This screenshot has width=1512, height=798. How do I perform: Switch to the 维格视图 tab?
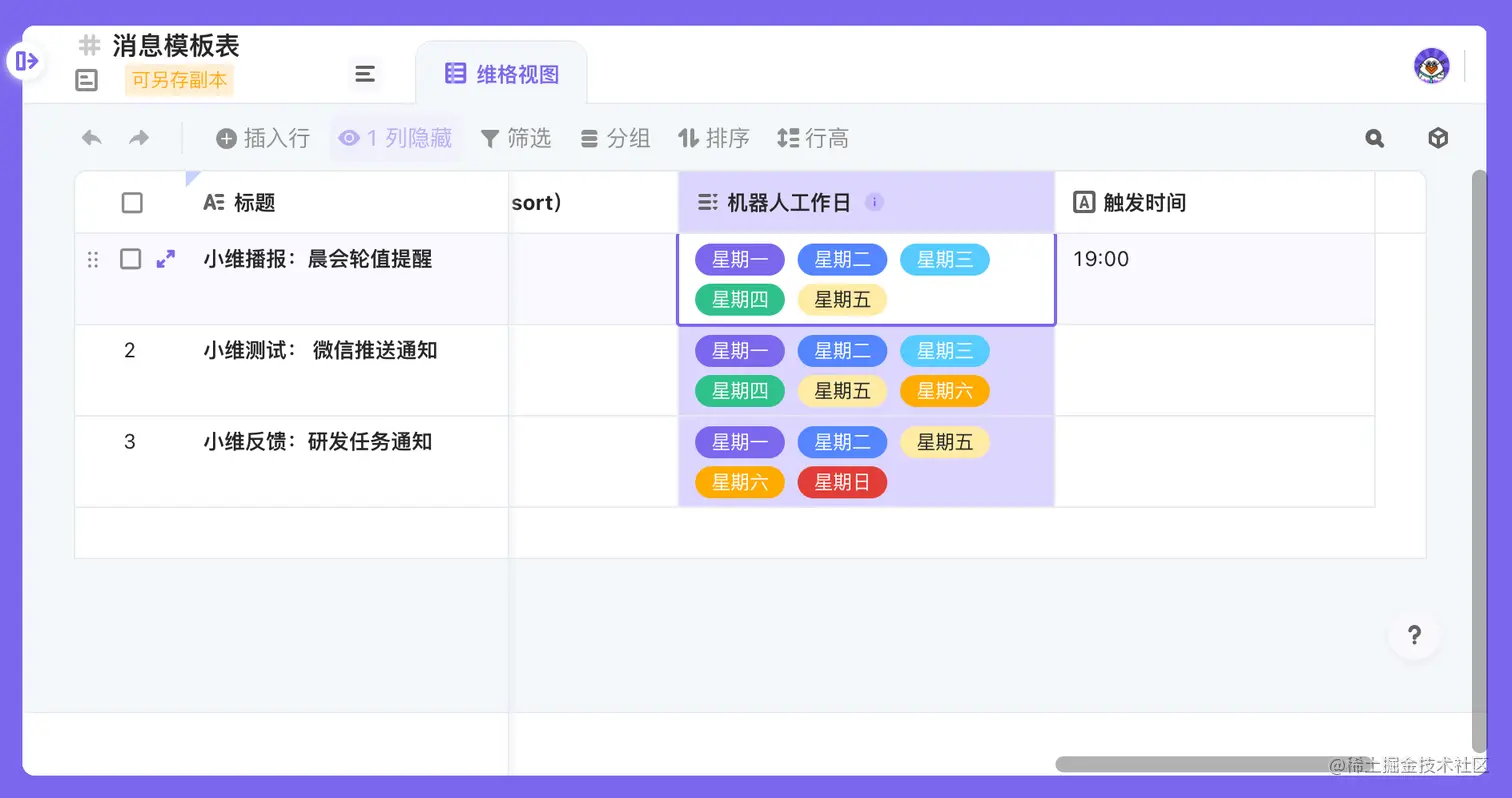click(501, 73)
